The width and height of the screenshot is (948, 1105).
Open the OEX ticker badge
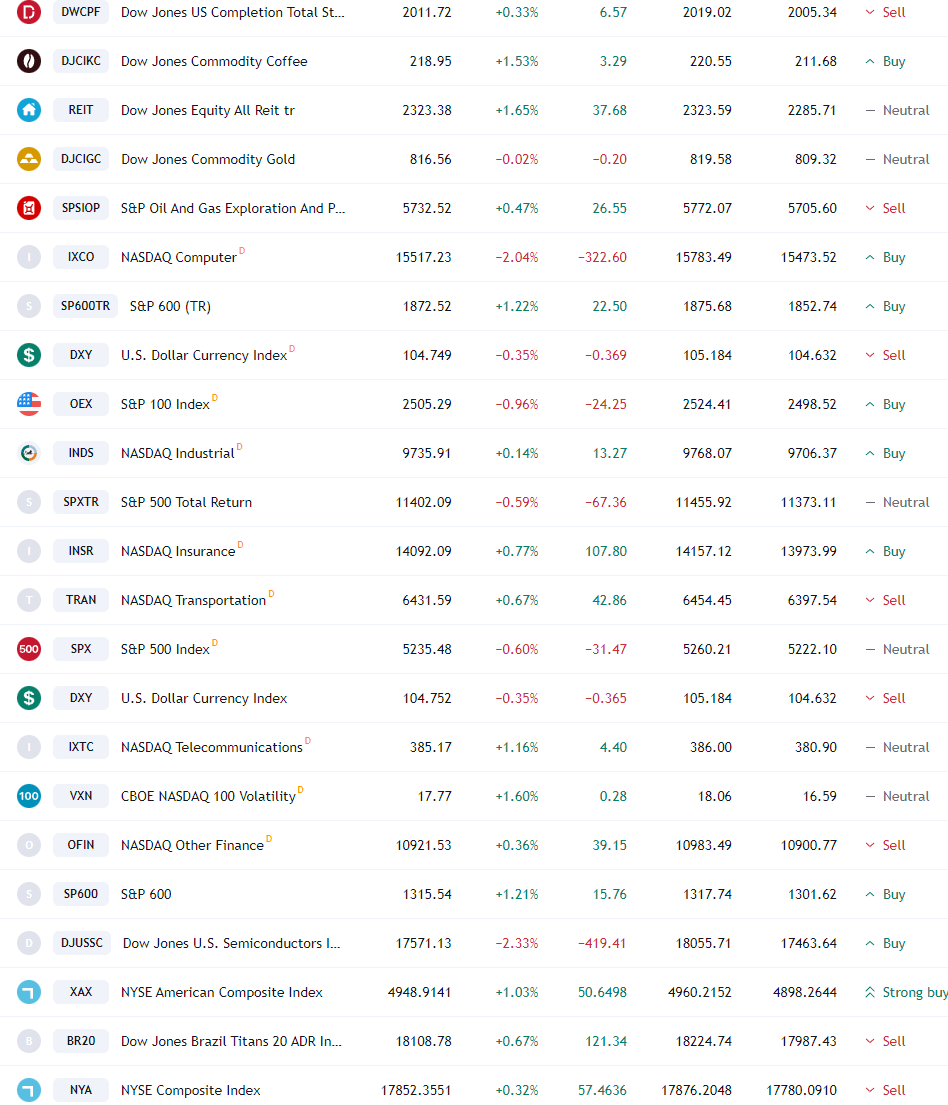81,404
